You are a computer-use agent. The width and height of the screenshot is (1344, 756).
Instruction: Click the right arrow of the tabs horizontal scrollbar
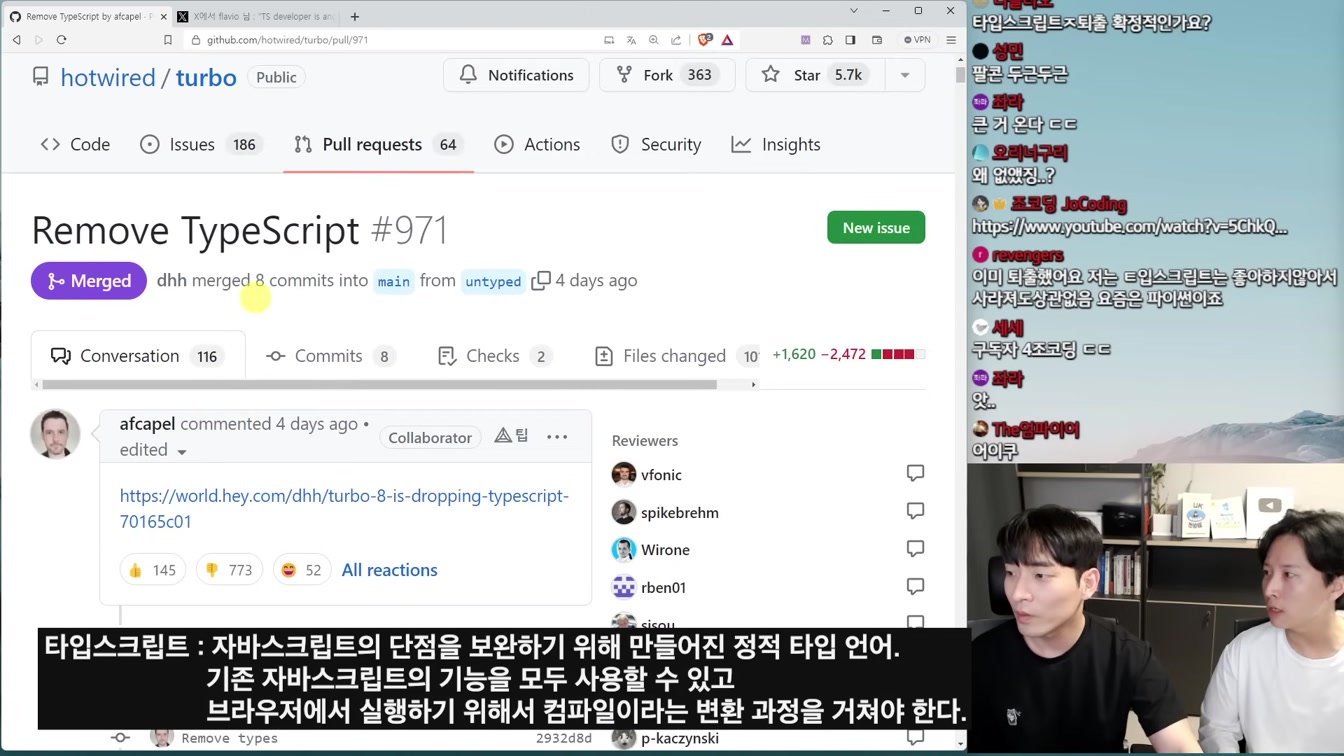(754, 384)
